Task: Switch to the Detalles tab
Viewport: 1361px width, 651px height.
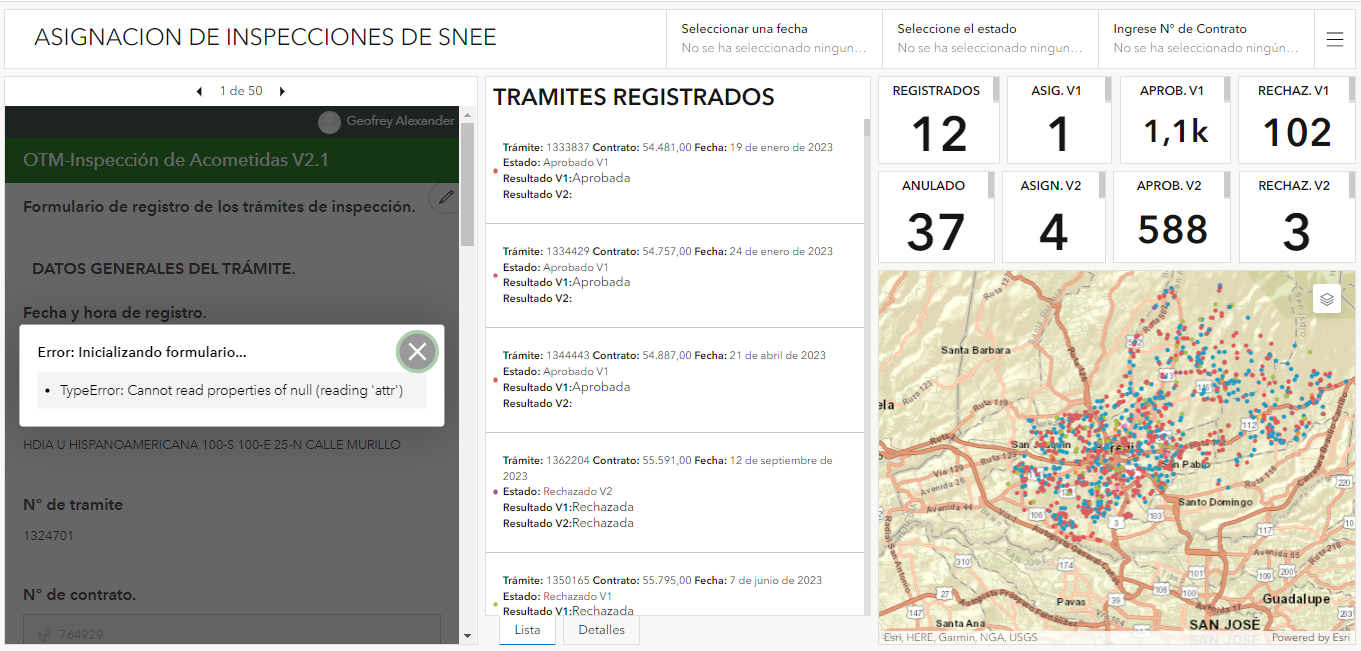Action: coord(601,630)
